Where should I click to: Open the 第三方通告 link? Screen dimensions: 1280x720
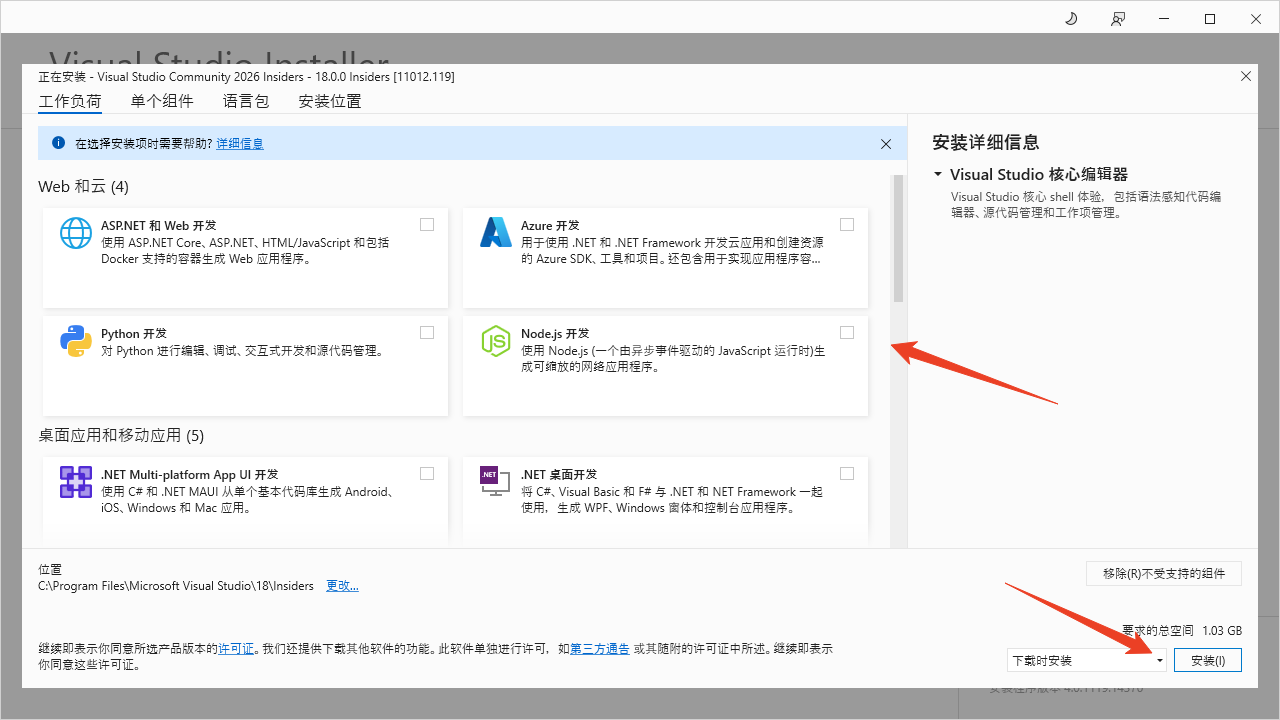[x=600, y=649]
